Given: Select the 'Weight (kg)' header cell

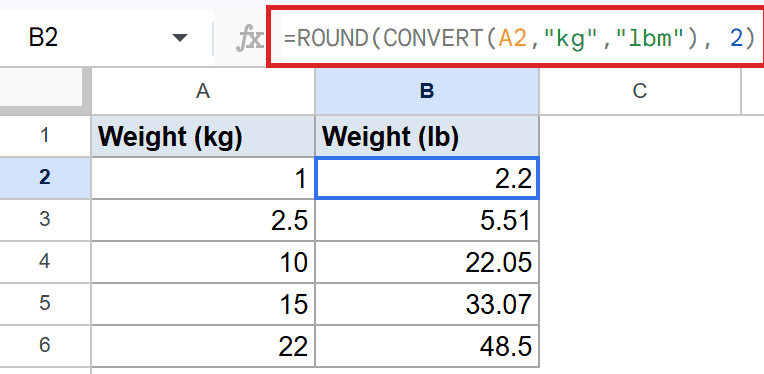Looking at the screenshot, I should (203, 136).
